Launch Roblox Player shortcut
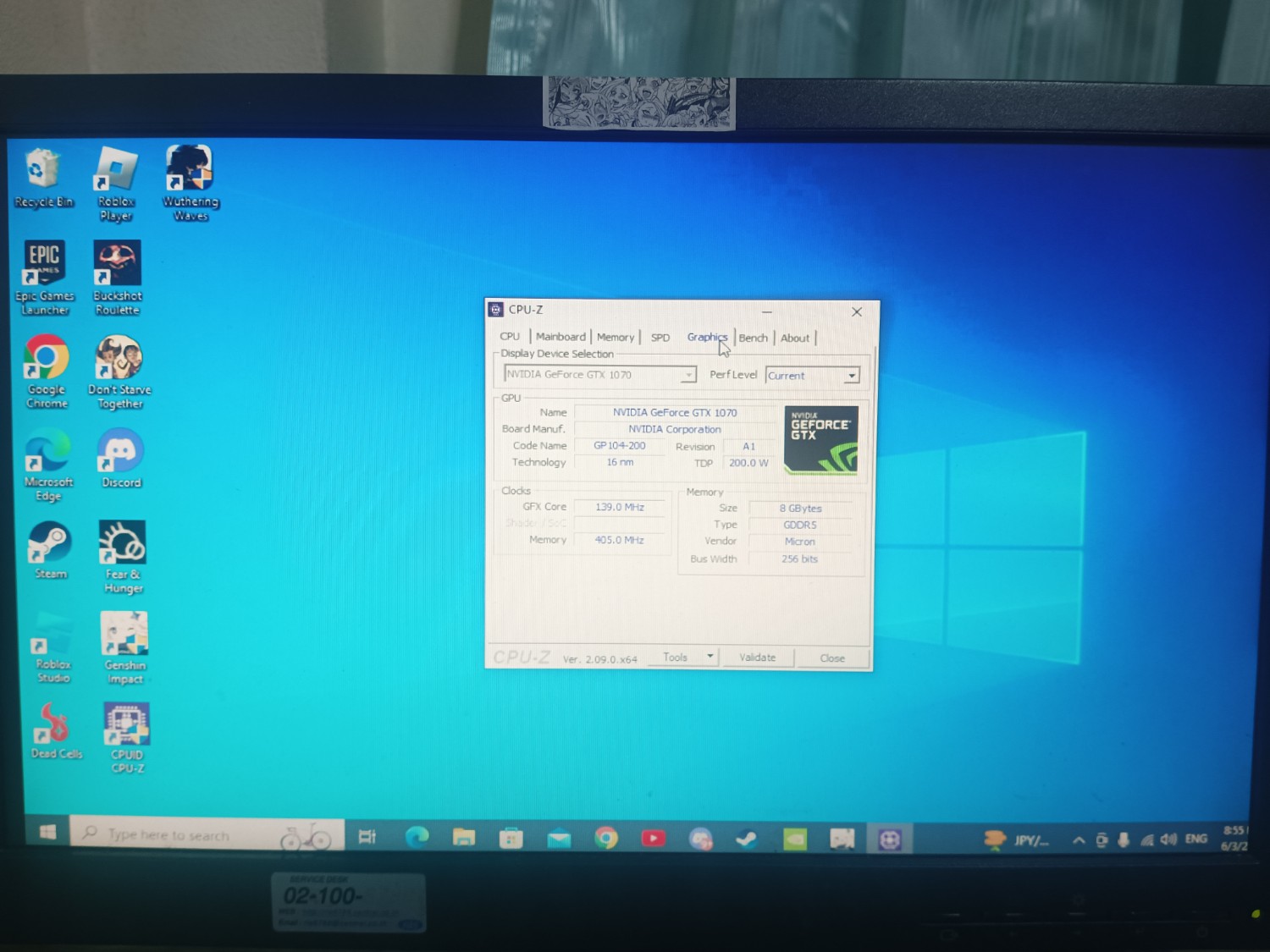 point(116,184)
